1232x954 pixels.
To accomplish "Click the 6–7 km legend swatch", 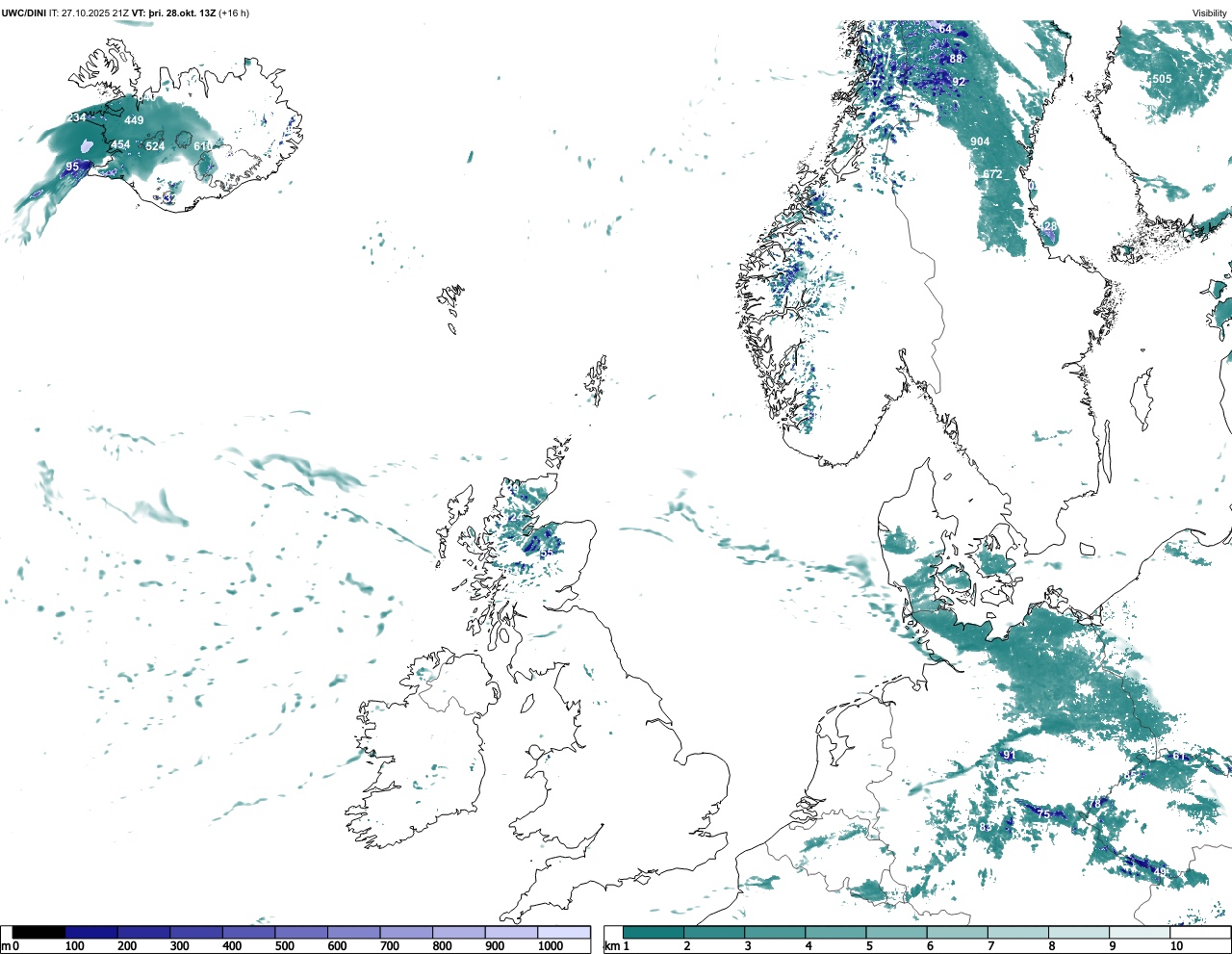I will 957,932.
